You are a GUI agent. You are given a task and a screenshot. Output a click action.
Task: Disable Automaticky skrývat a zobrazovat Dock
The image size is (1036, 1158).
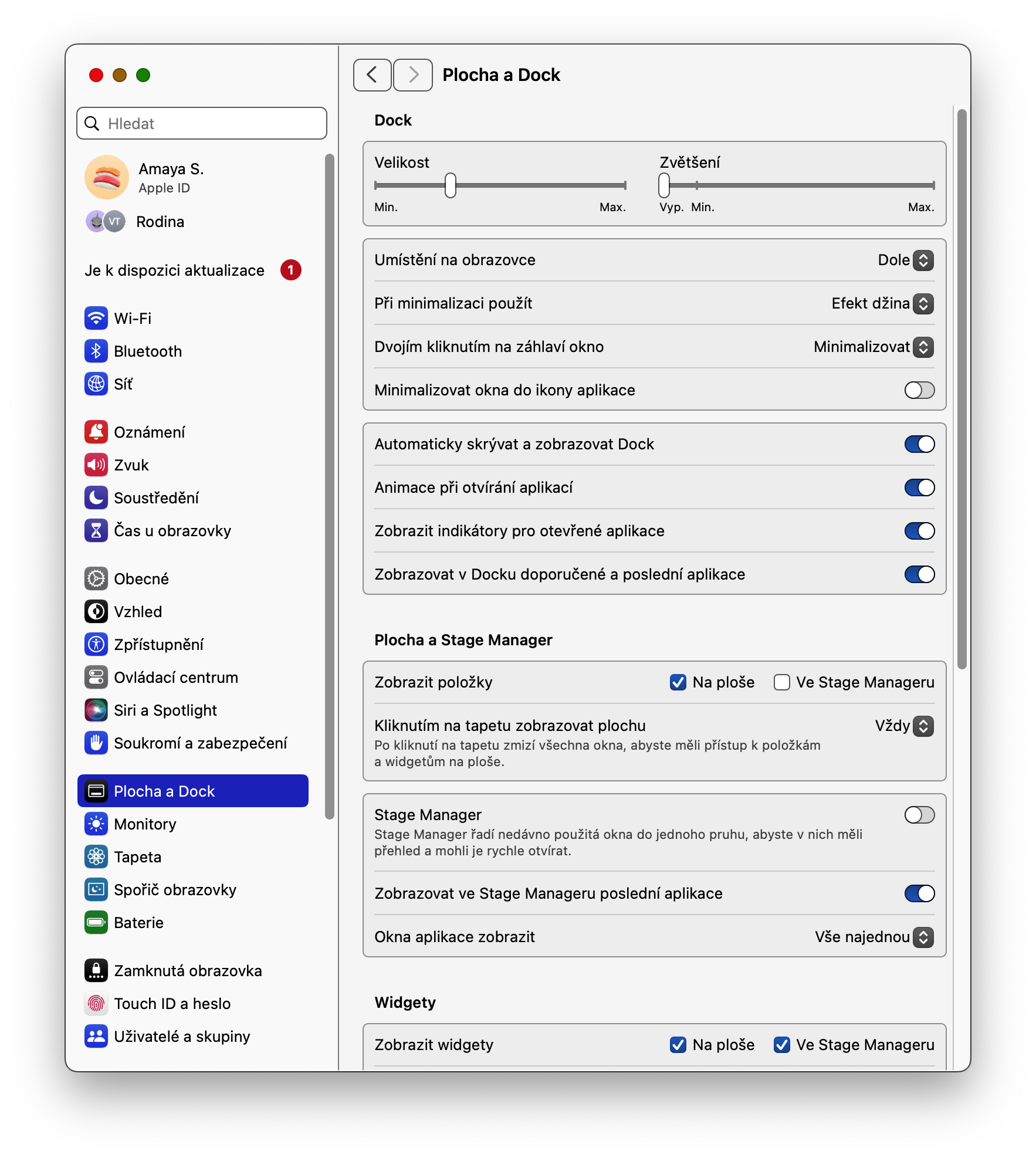click(x=919, y=444)
